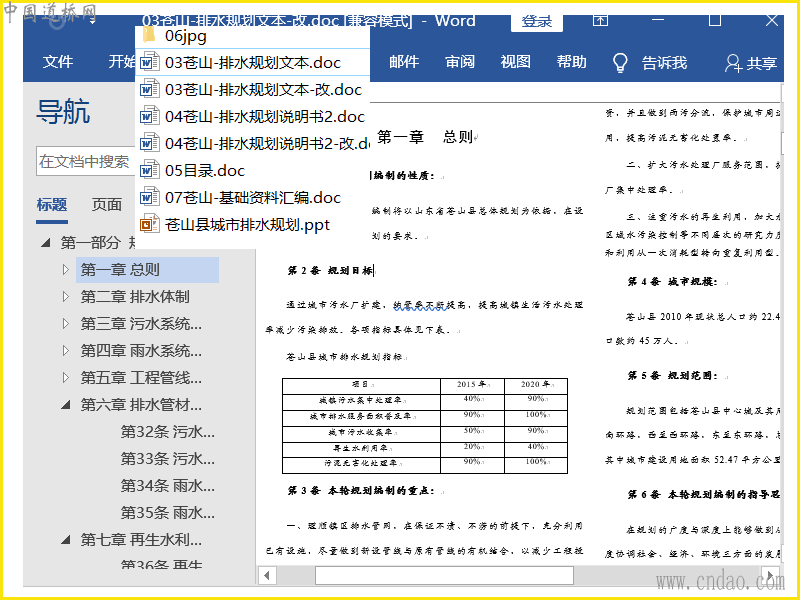
Task: Switch to the 视图 ribbon tab
Action: click(515, 62)
